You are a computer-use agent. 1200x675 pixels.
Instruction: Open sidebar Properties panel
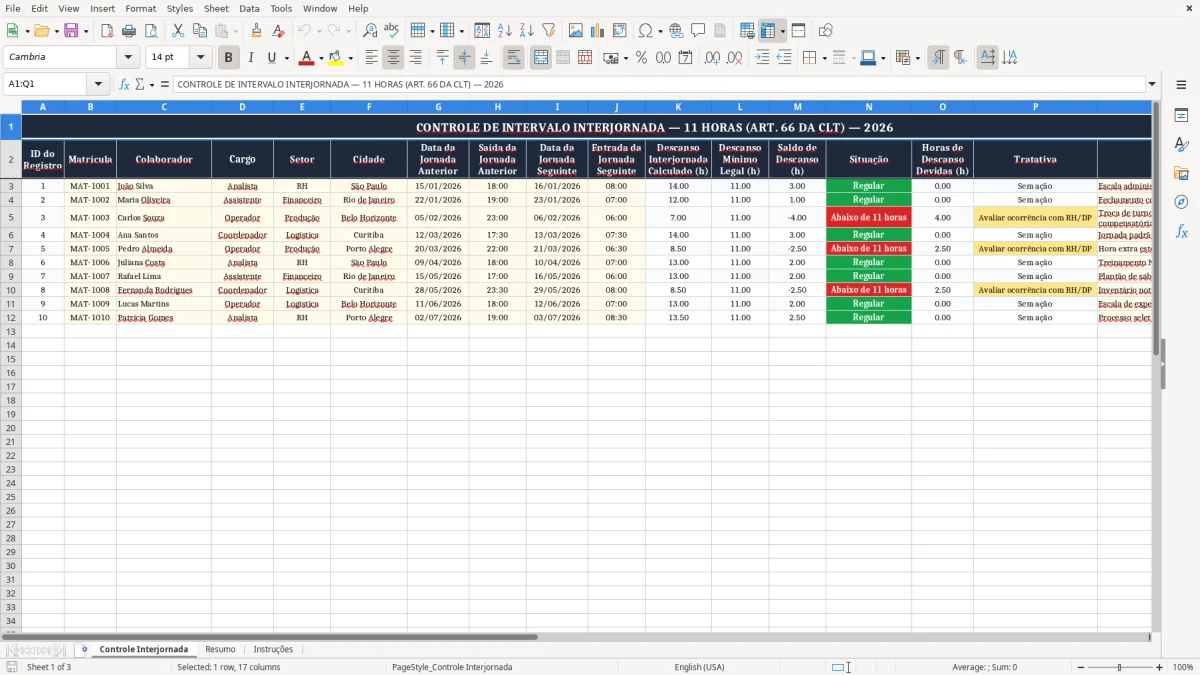coord(1181,116)
